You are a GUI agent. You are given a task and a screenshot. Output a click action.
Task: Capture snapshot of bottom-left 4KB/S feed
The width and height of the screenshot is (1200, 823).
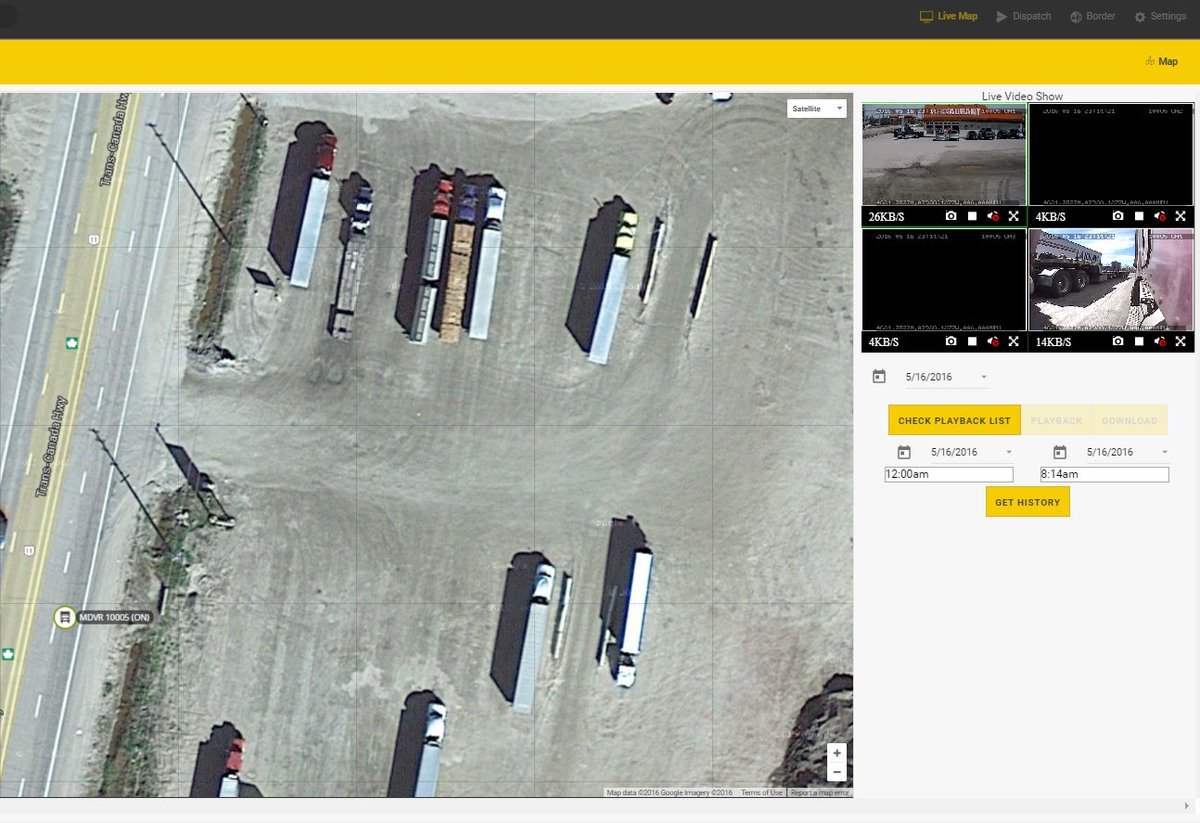tap(951, 342)
